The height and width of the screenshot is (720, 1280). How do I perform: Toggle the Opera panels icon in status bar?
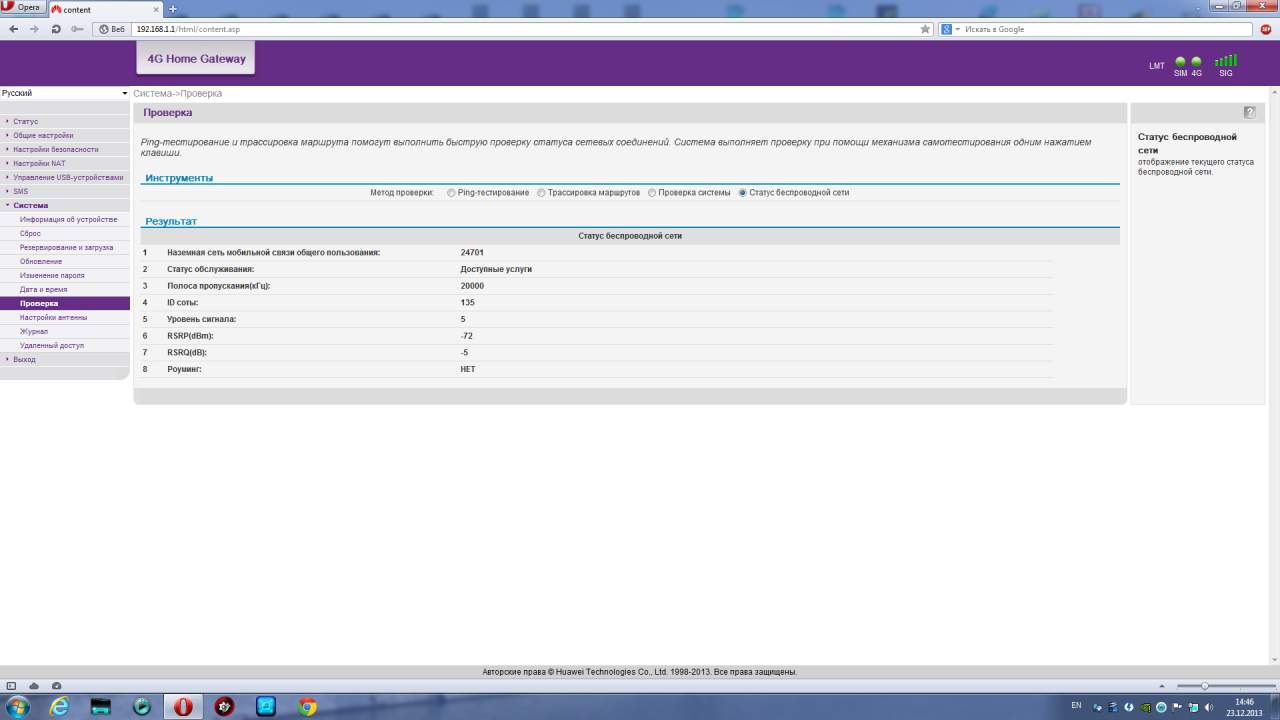click(11, 686)
